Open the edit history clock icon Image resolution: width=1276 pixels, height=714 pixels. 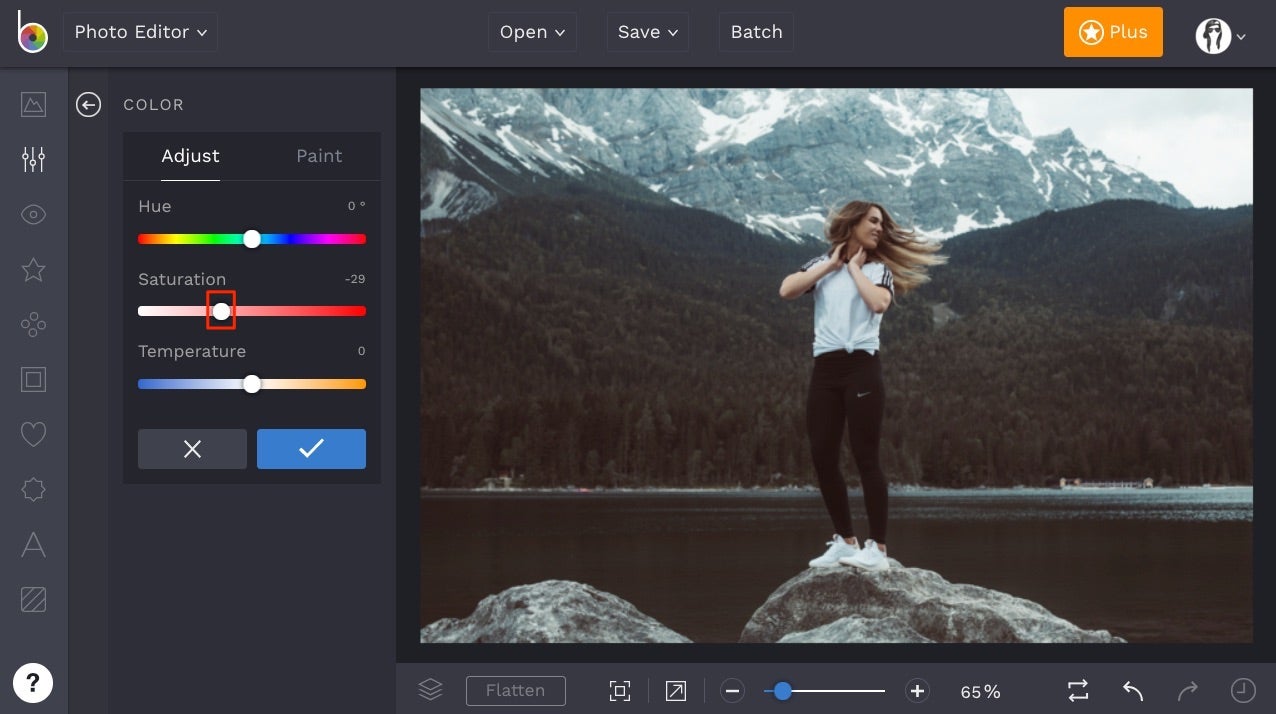click(1243, 690)
